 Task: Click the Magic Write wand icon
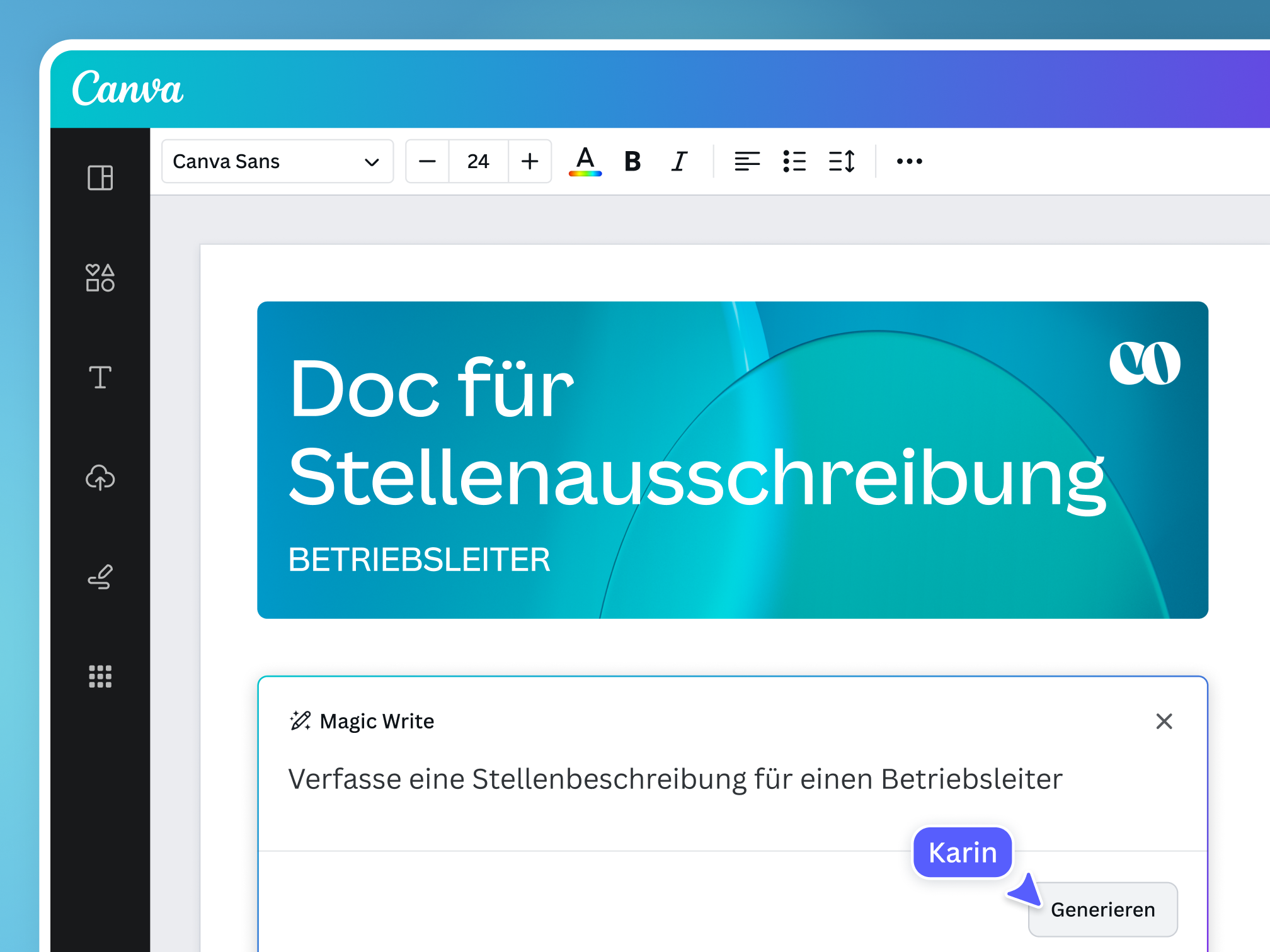tap(300, 720)
